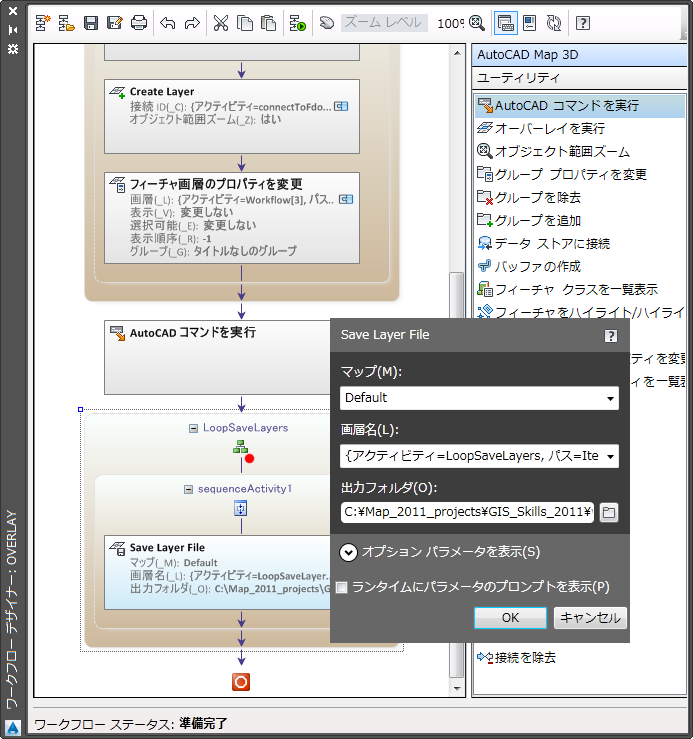Select フィーチャ クラスを一覧表示 activity
The height and width of the screenshot is (739, 693).
568,290
